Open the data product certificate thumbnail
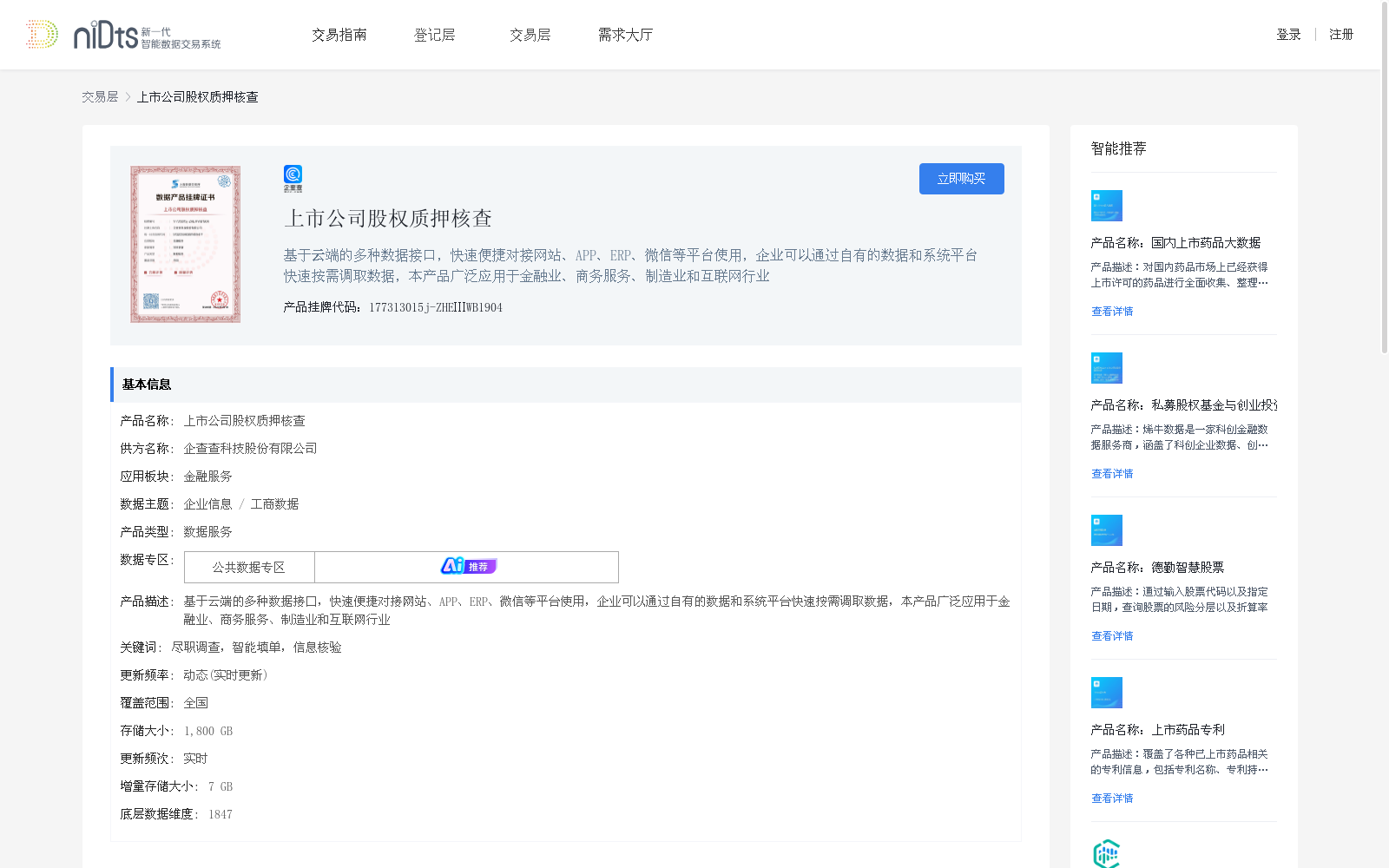Image resolution: width=1389 pixels, height=868 pixels. [185, 244]
